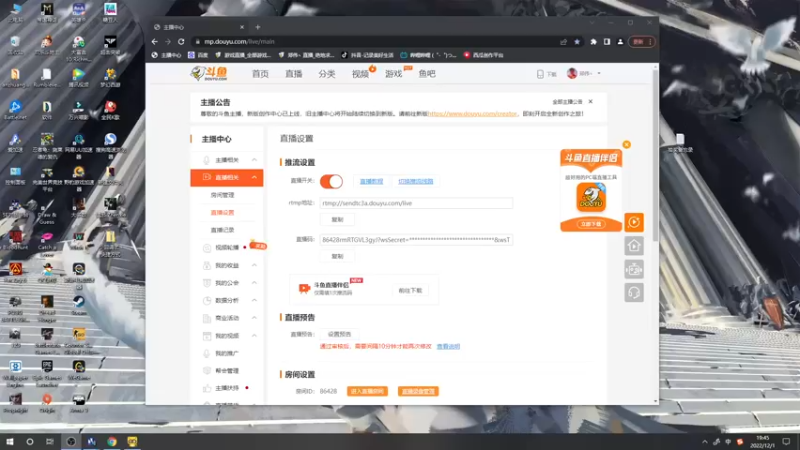800x450 pixels.
Task: Expand the 数据分析 section chevron
Action: tap(254, 300)
